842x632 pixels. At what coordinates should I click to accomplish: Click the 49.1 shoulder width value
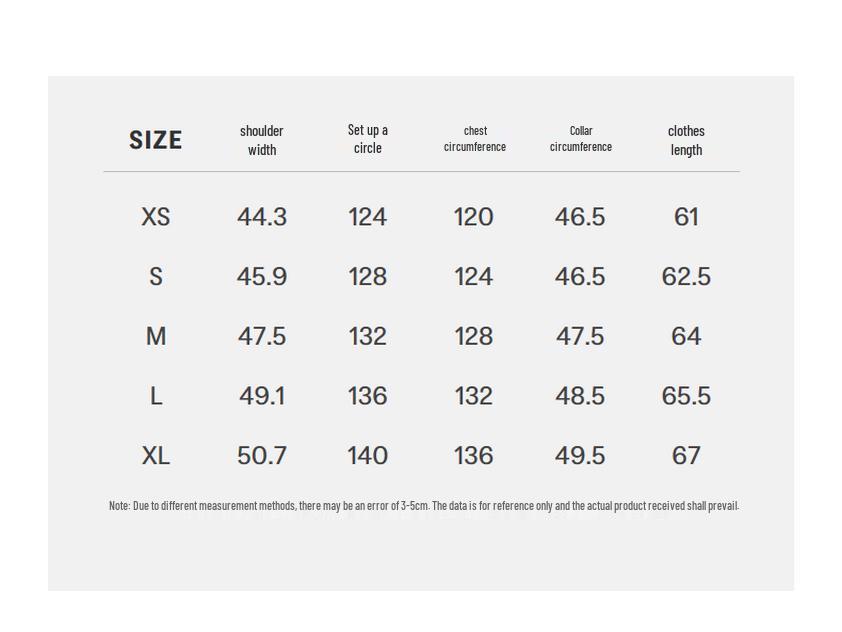262,397
